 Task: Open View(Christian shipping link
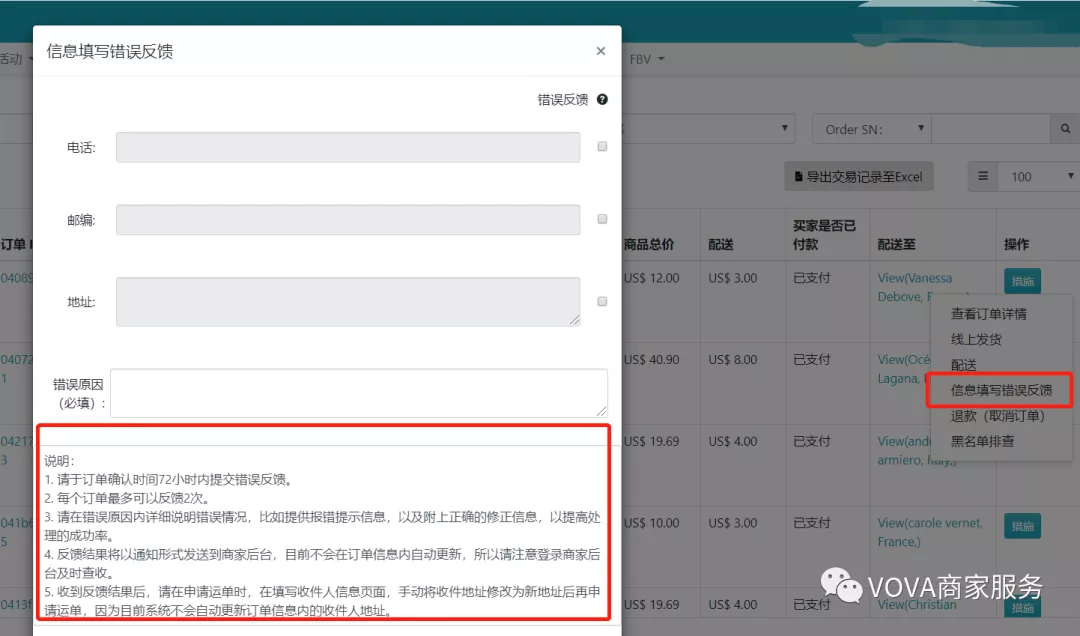pyautogui.click(x=917, y=604)
